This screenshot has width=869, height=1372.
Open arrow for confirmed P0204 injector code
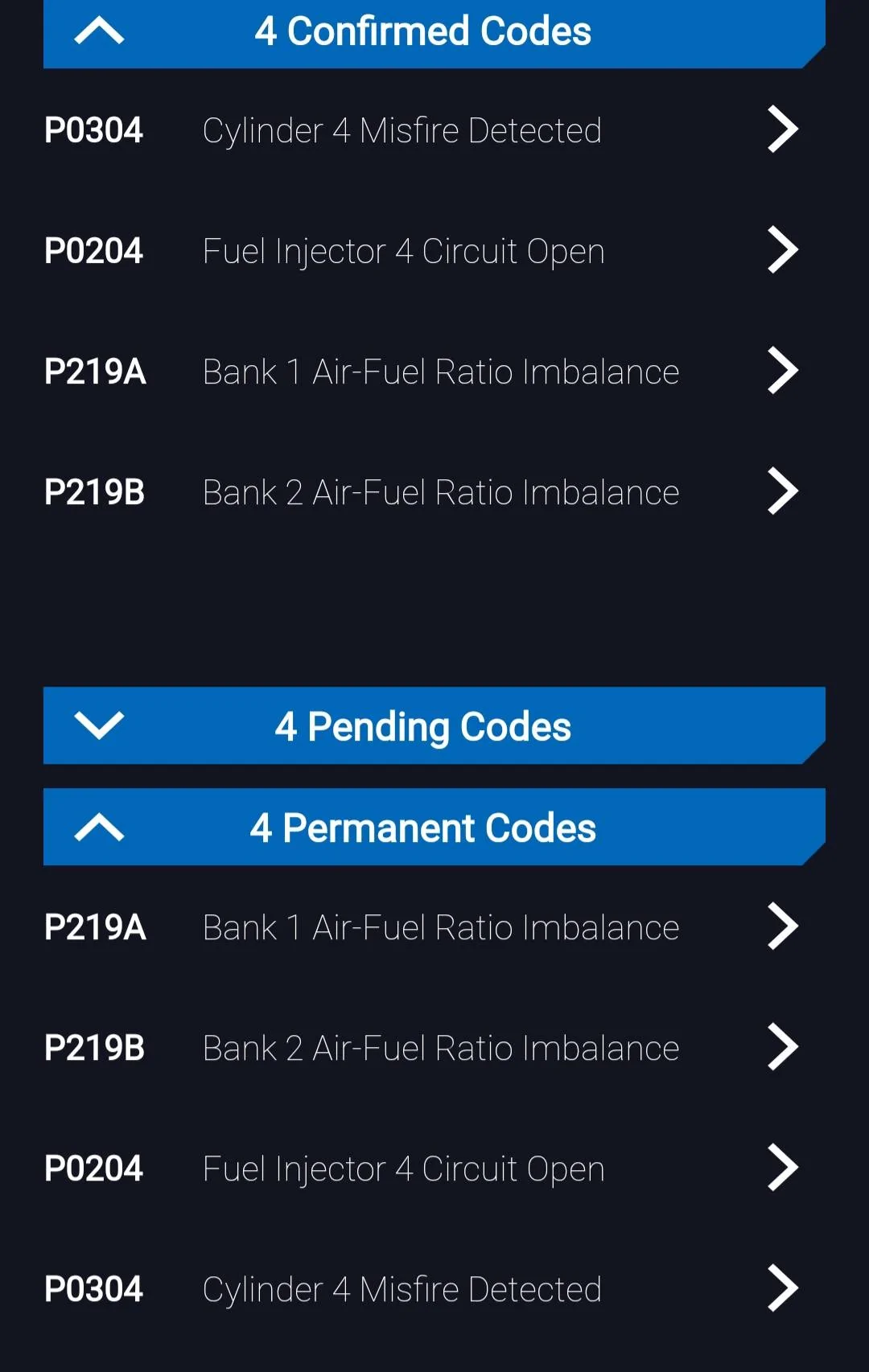[x=782, y=250]
